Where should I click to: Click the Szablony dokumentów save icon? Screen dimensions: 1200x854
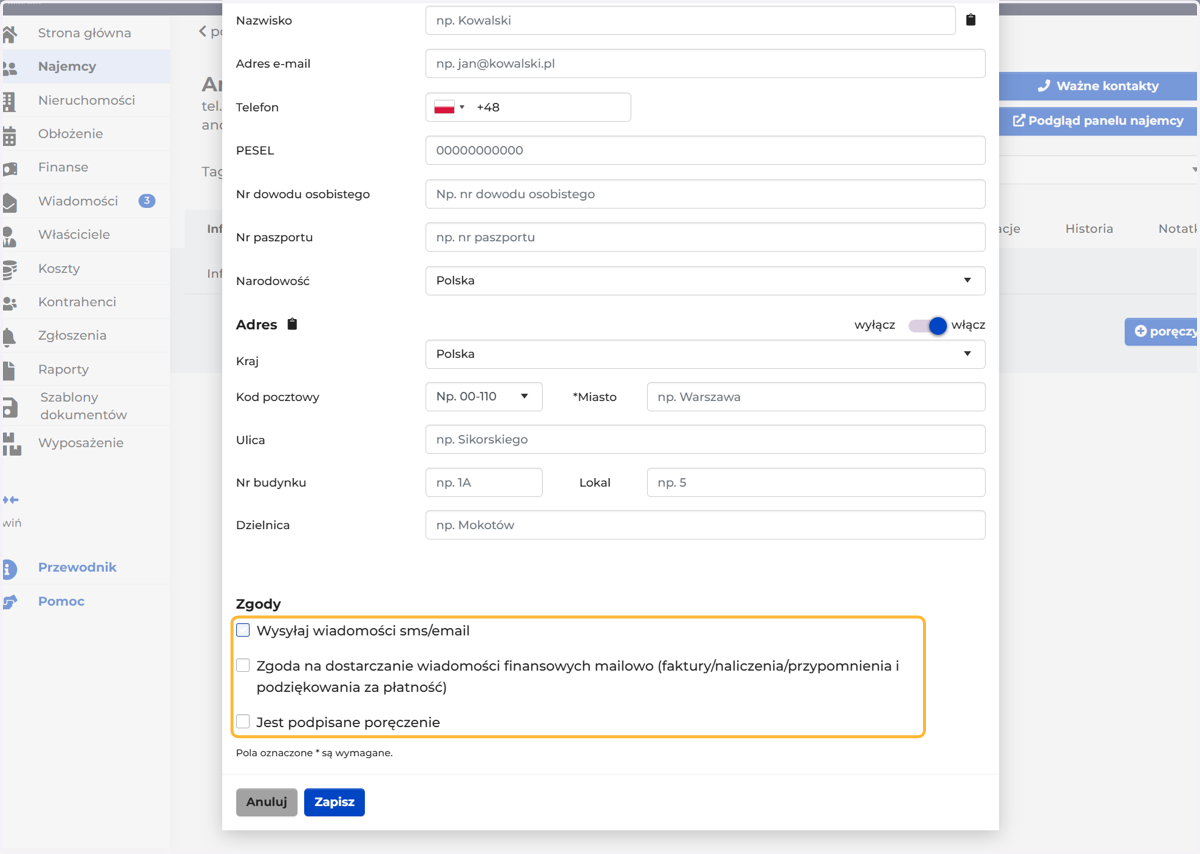9,407
